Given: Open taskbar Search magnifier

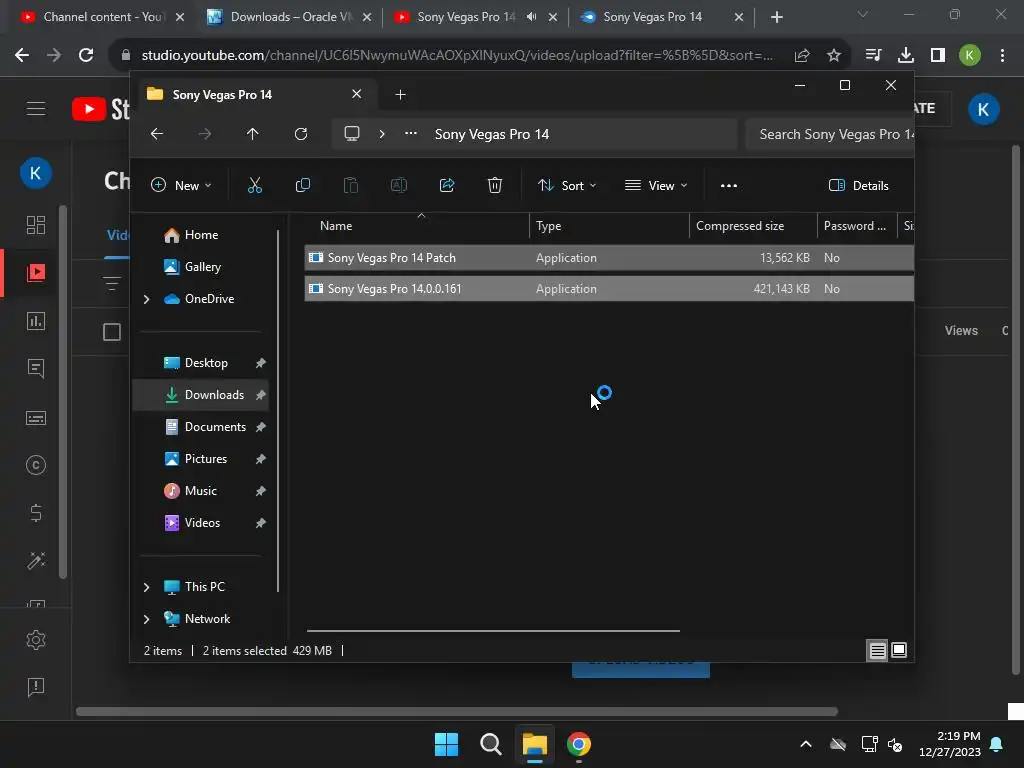Looking at the screenshot, I should [x=490, y=744].
